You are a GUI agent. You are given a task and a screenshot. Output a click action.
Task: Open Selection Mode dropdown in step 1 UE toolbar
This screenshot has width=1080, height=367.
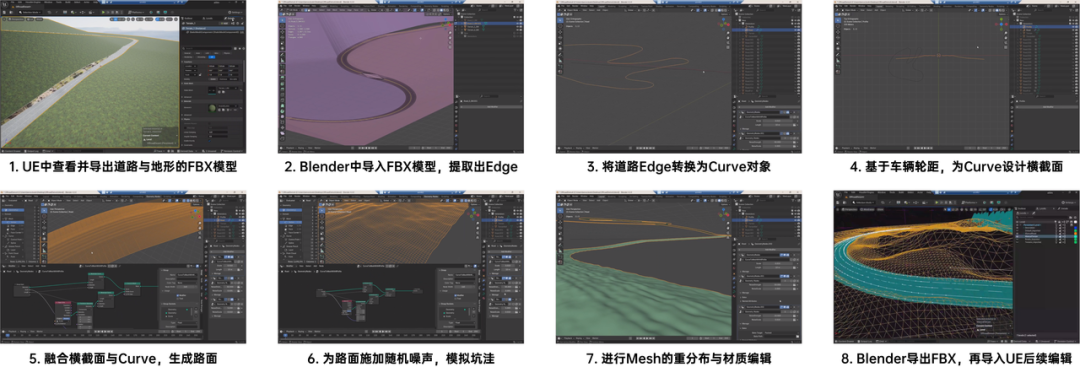[30, 12]
